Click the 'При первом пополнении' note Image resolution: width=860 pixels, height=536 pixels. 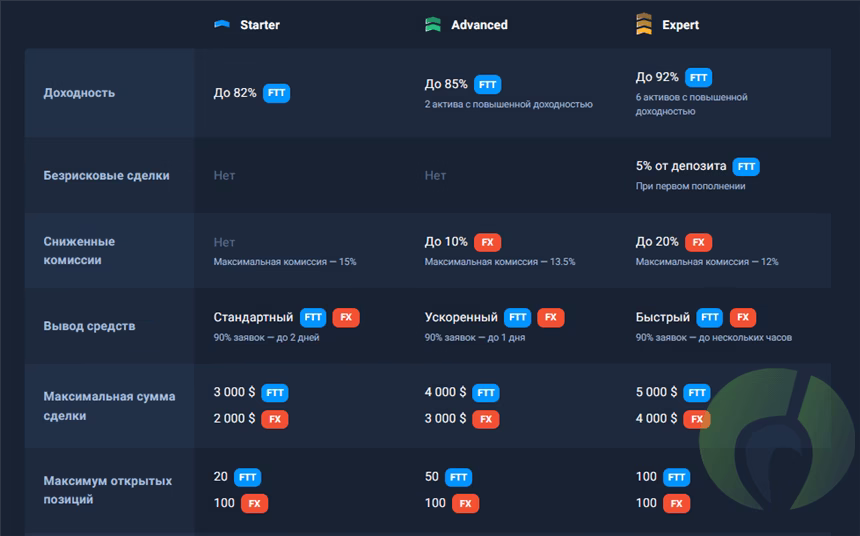point(690,186)
